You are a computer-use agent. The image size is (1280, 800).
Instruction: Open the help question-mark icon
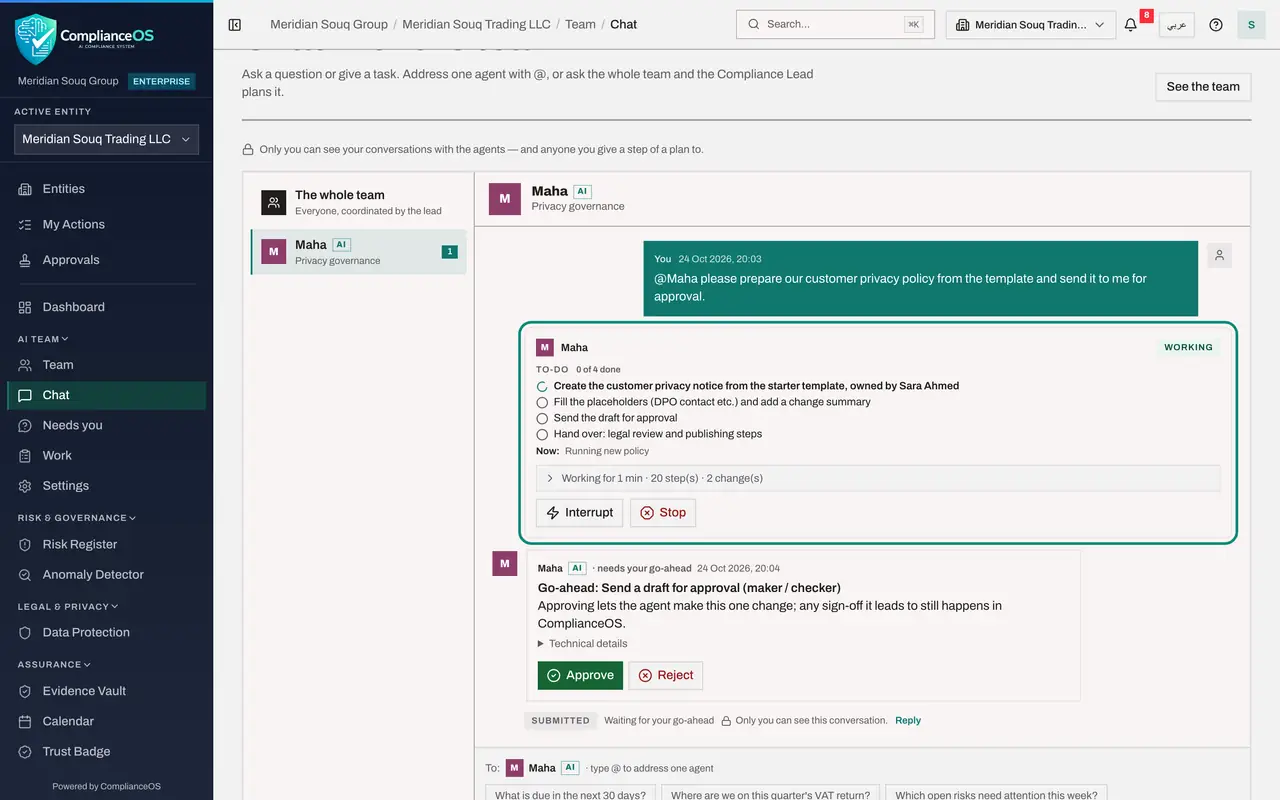tap(1216, 25)
